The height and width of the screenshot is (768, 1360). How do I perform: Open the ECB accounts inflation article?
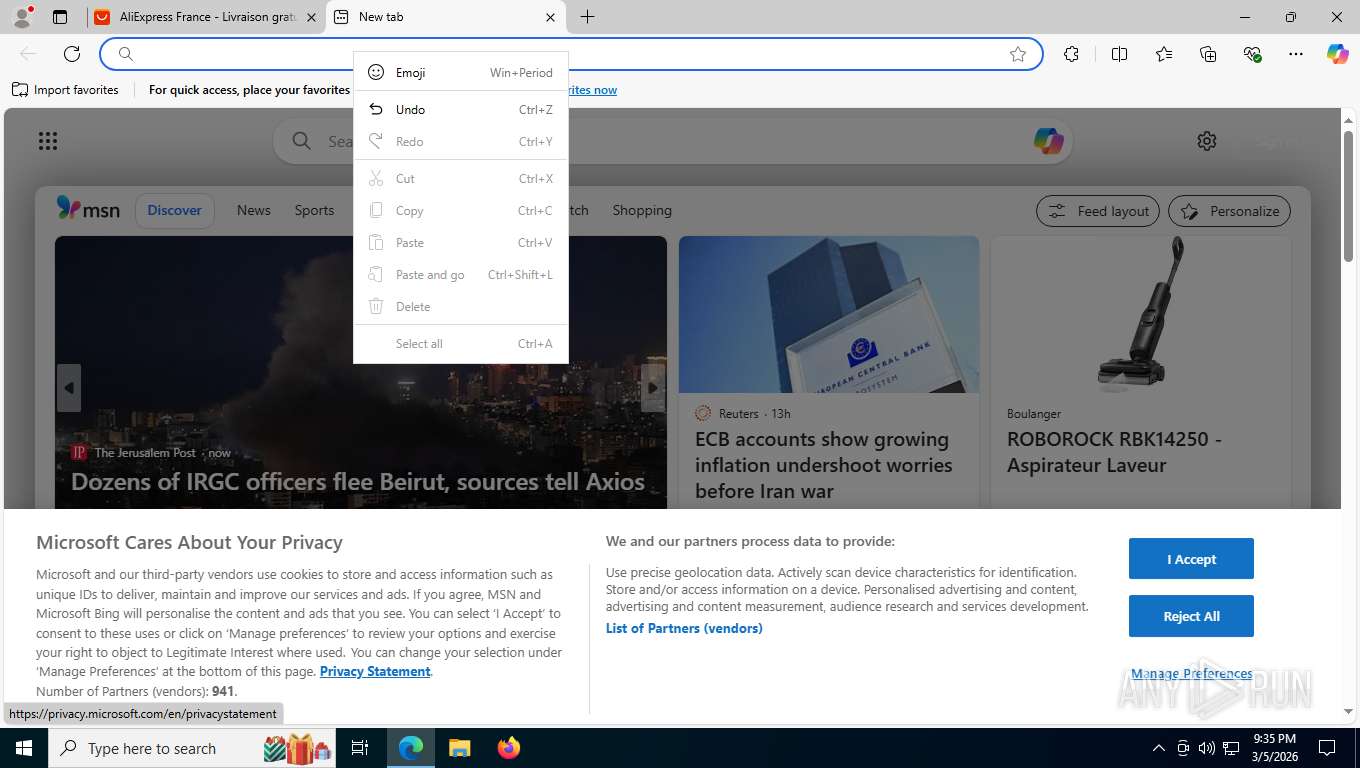point(824,465)
